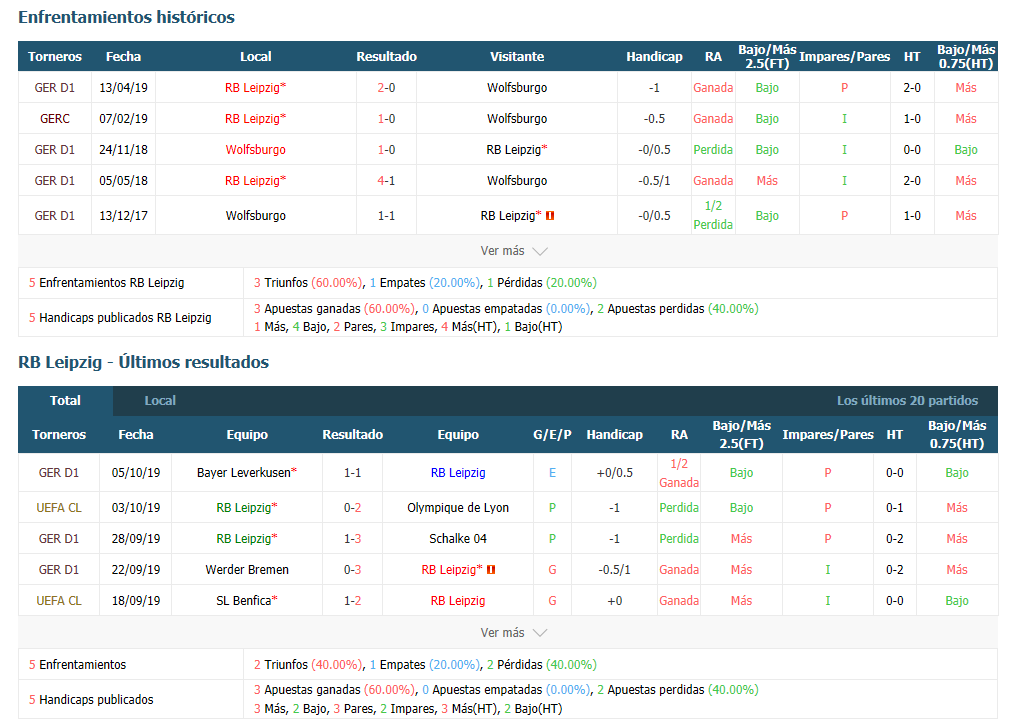
Task: Click Handicap header in Enfrentamientos históricos table
Action: [654, 57]
